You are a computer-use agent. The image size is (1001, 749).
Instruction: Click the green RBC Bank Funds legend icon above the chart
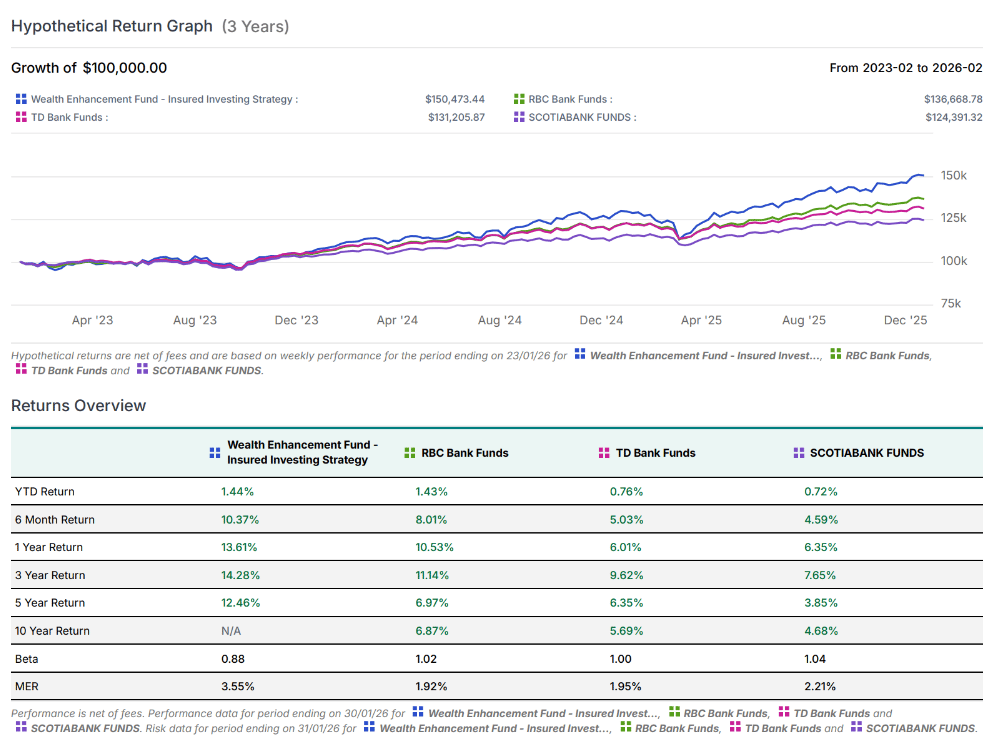coord(519,99)
